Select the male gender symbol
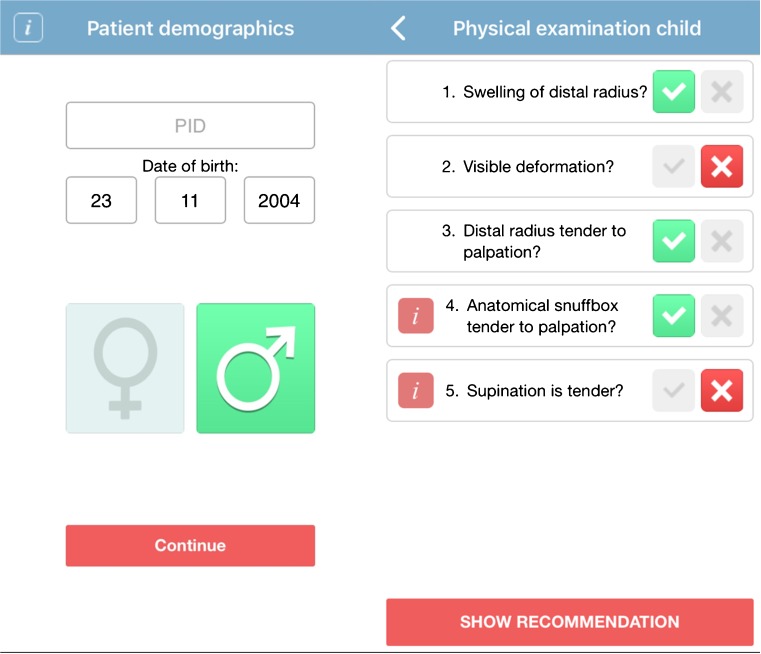This screenshot has width=761, height=654. click(x=255, y=368)
